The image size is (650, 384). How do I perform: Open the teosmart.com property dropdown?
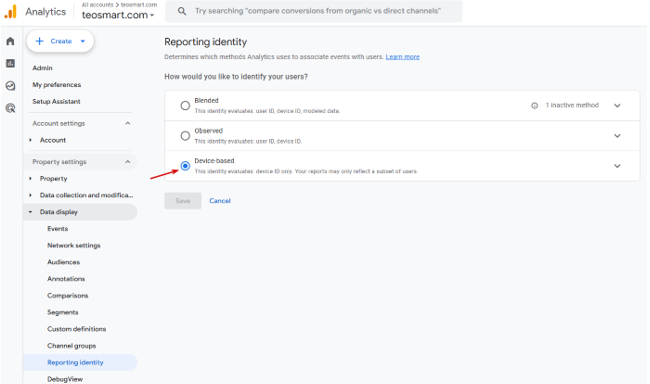[118, 15]
